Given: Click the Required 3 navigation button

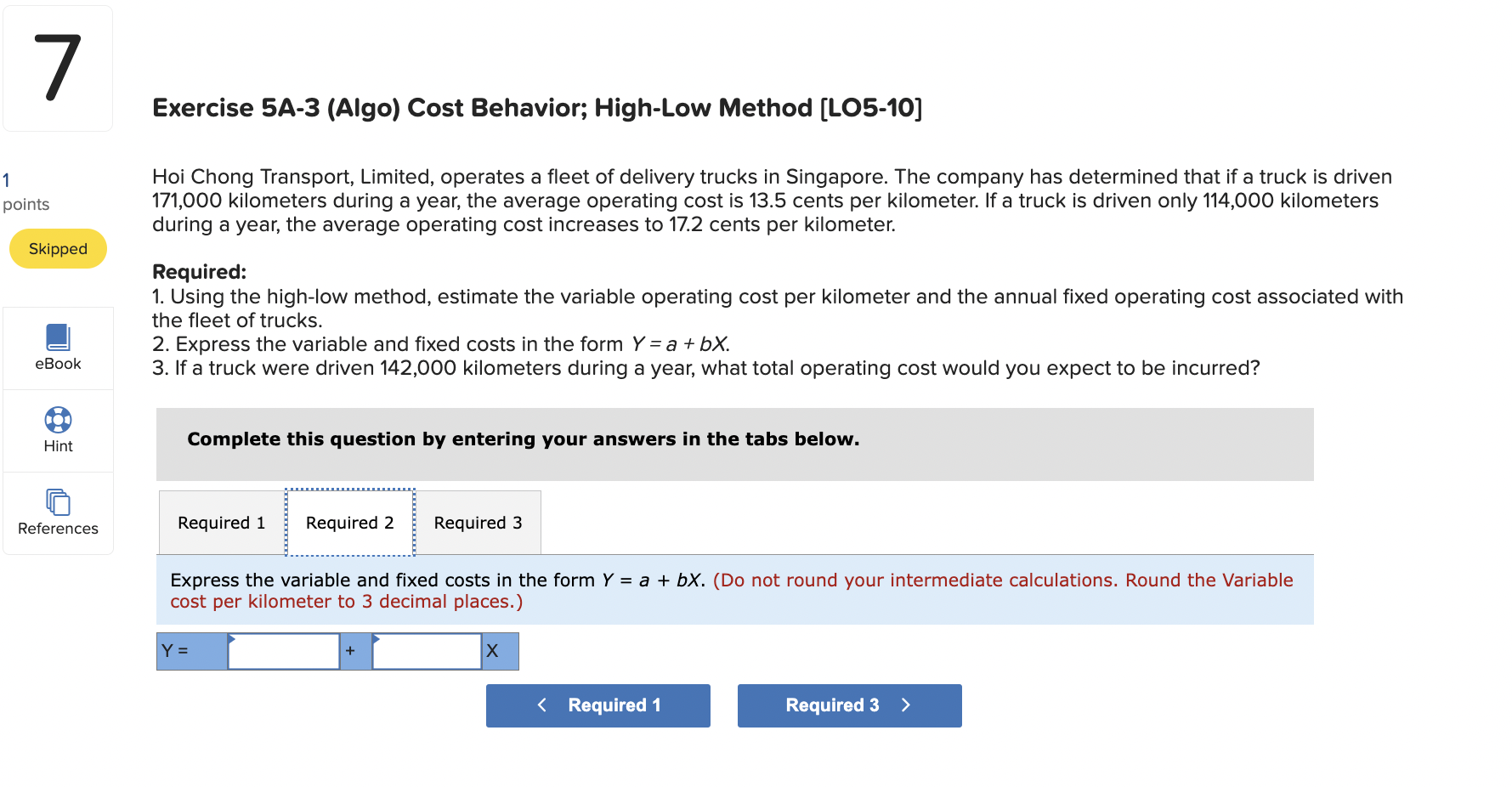Looking at the screenshot, I should point(849,705).
